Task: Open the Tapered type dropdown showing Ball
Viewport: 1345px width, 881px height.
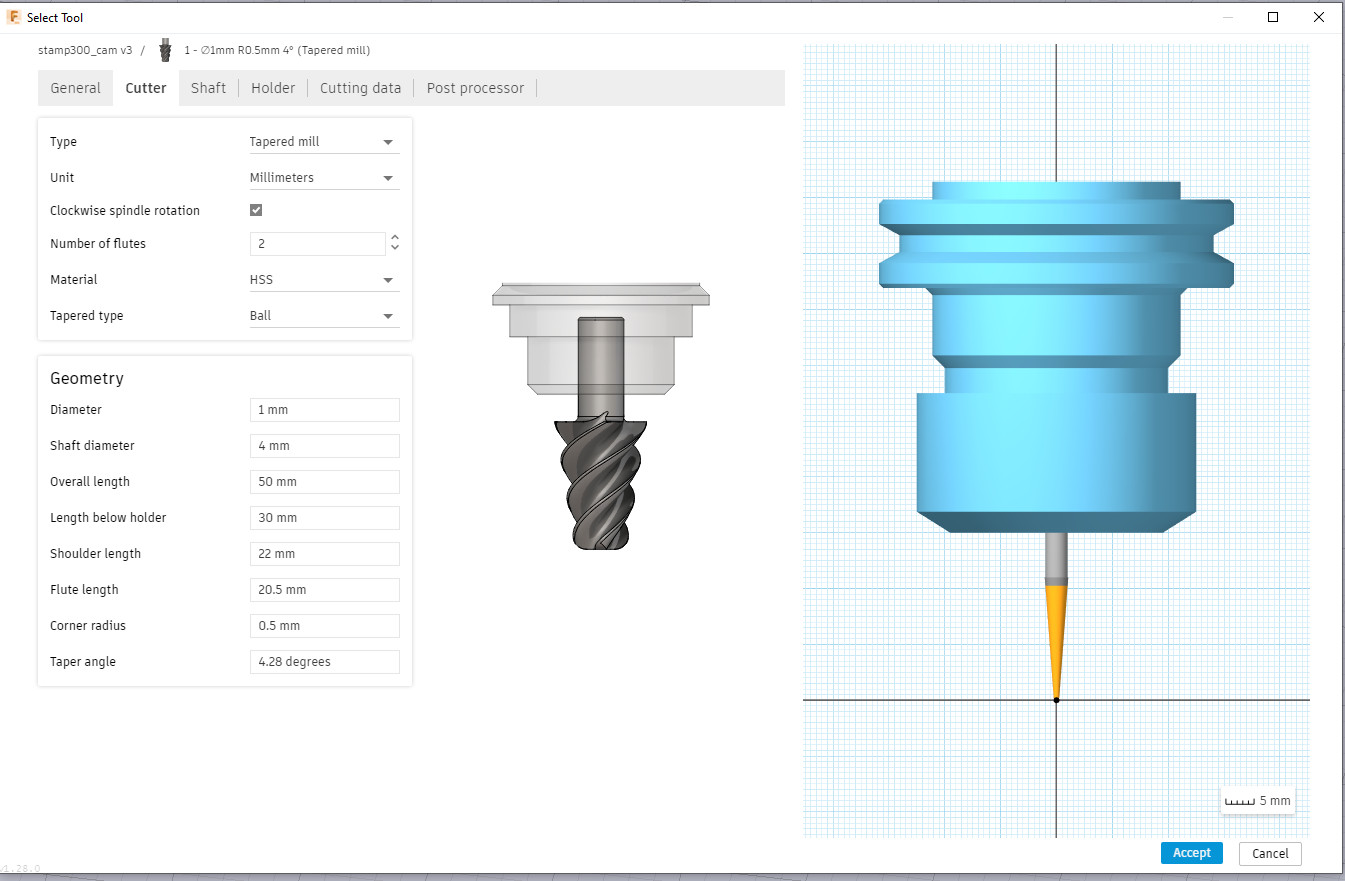Action: pos(324,316)
